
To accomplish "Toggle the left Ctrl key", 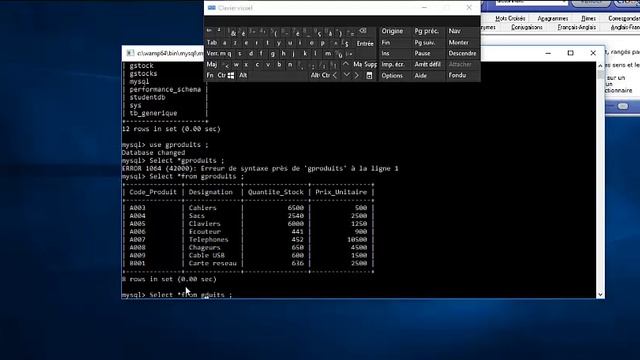I will [x=222, y=76].
